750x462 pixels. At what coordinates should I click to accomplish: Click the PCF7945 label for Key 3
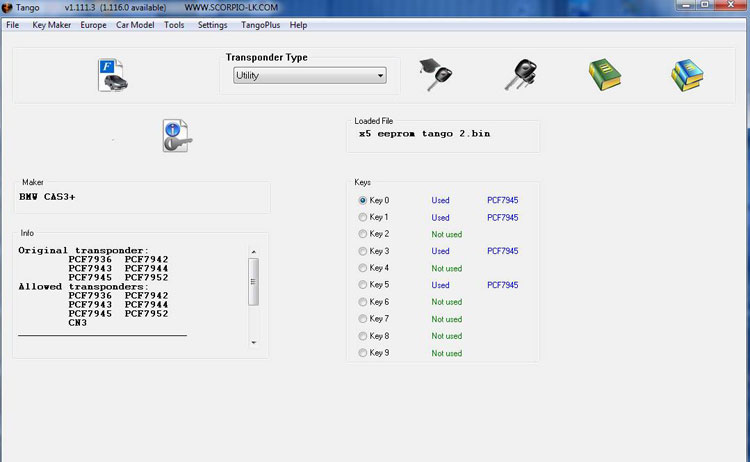[x=502, y=251]
